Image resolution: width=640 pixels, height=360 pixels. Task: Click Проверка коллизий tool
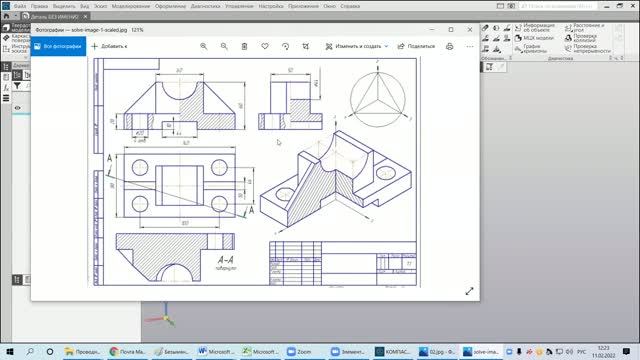tap(581, 38)
